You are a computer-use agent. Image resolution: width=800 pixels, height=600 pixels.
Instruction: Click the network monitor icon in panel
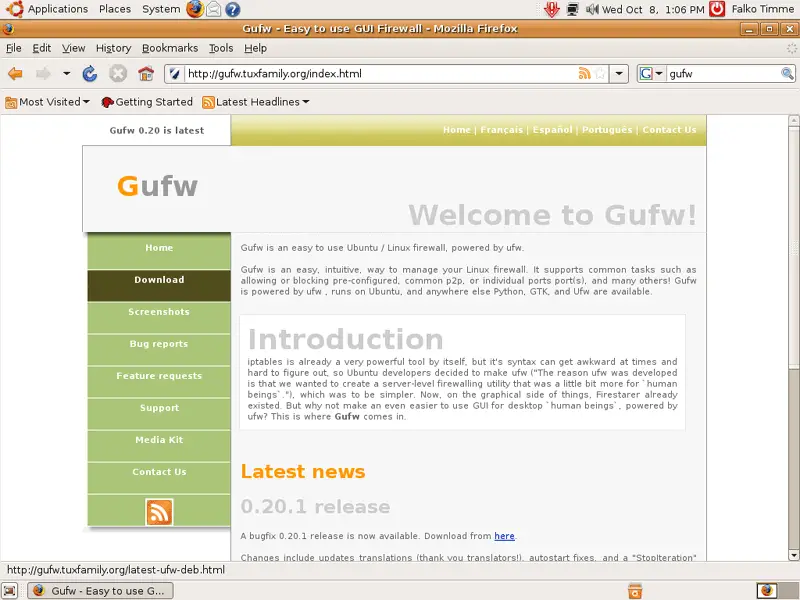click(x=572, y=9)
